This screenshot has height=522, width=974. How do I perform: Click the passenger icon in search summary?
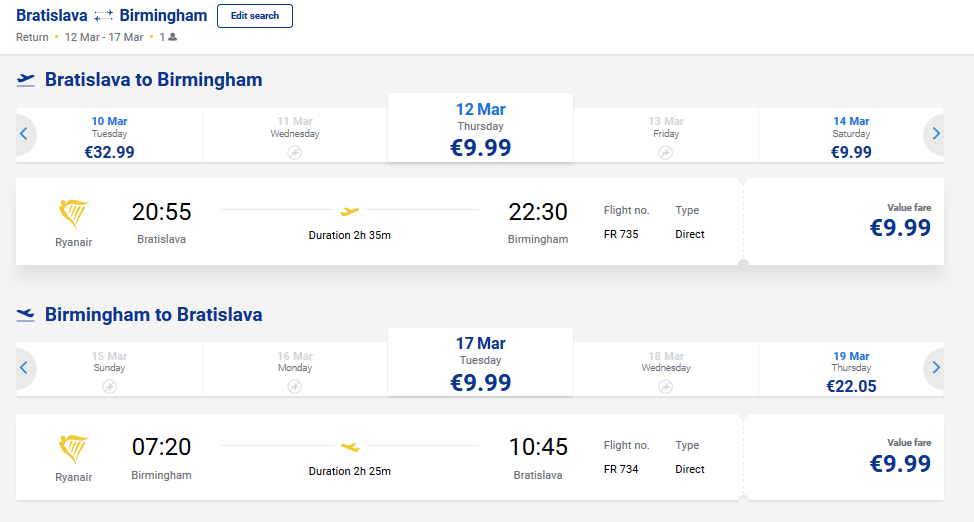(x=173, y=37)
